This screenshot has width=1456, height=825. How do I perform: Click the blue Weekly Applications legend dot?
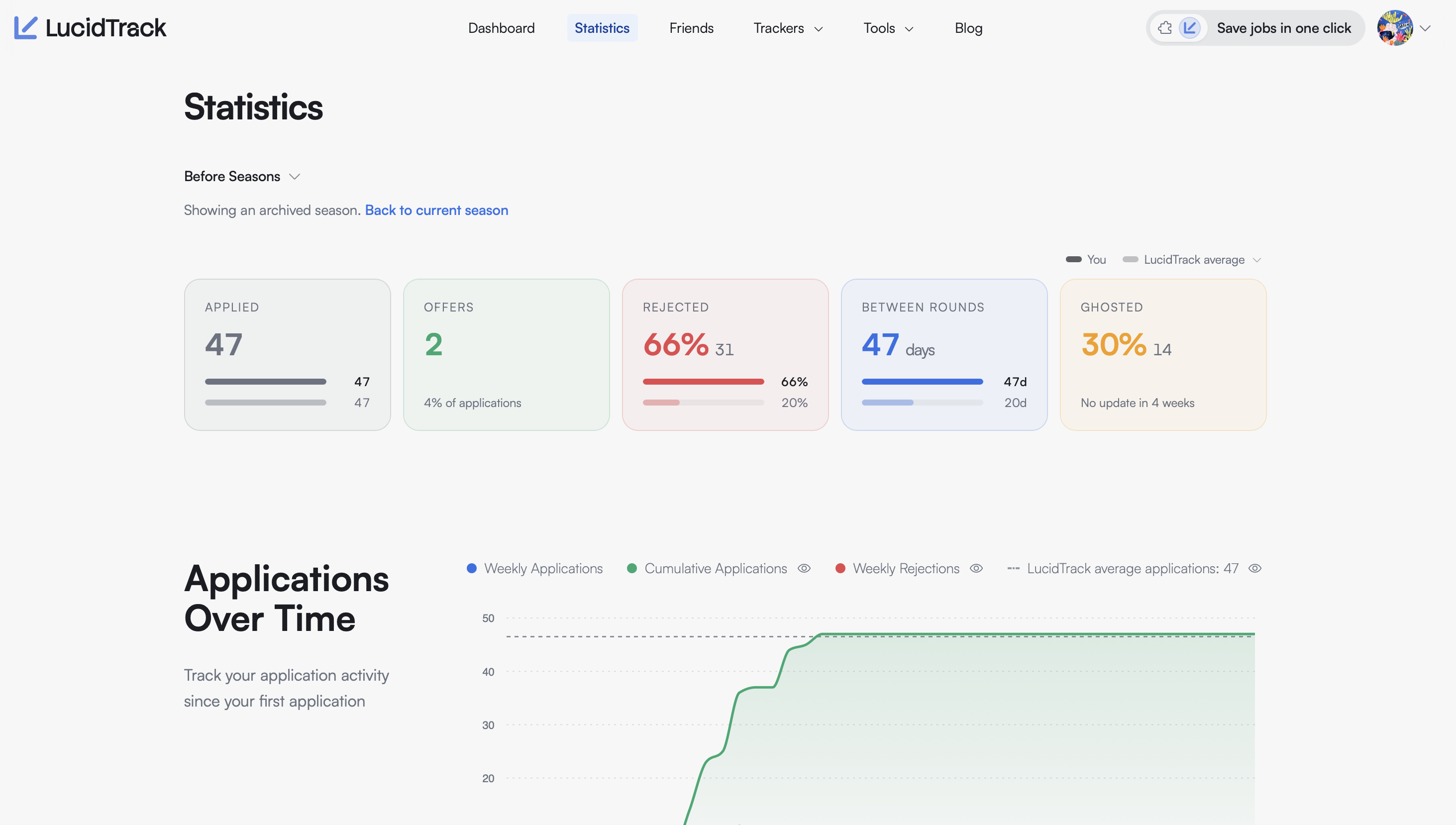[x=471, y=568]
